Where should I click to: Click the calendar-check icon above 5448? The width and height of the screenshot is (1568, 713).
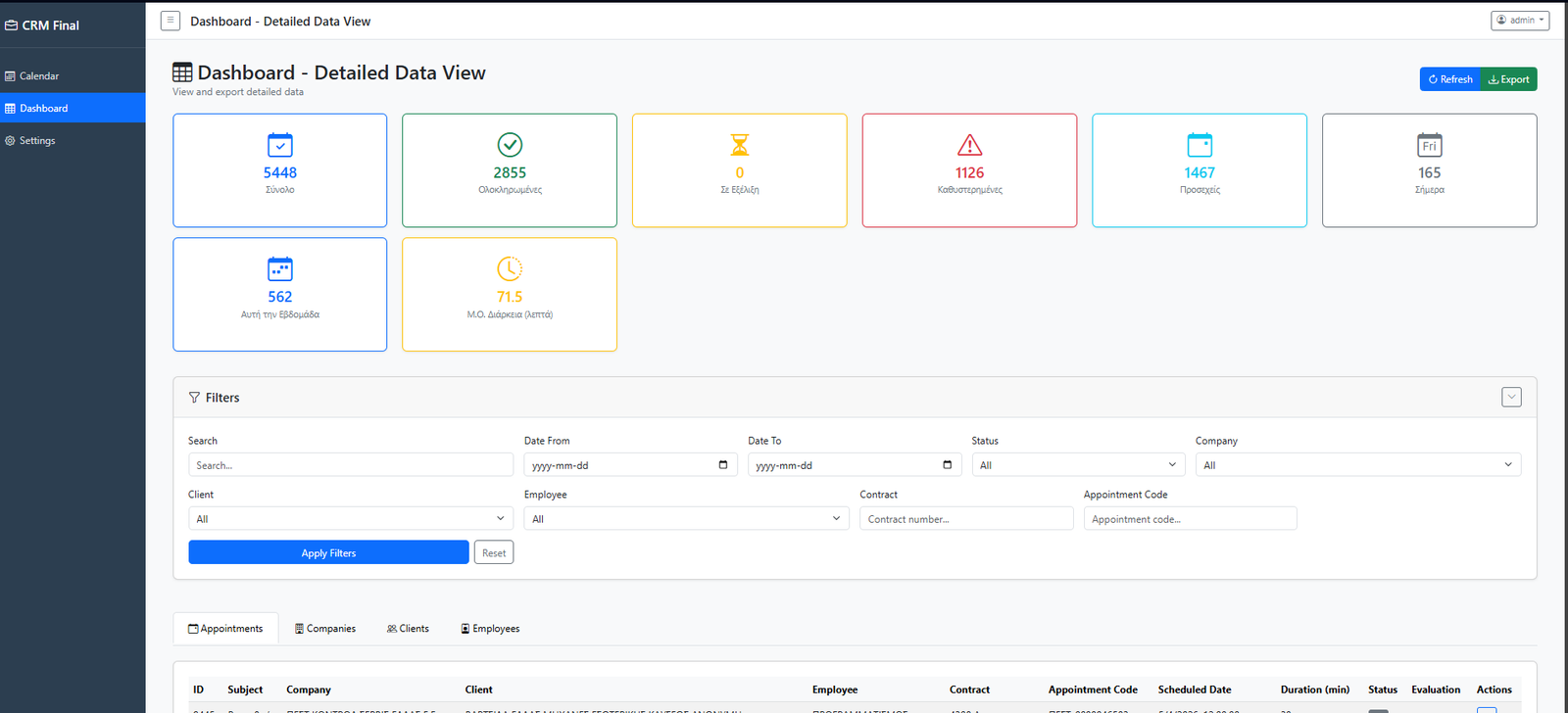[x=280, y=145]
